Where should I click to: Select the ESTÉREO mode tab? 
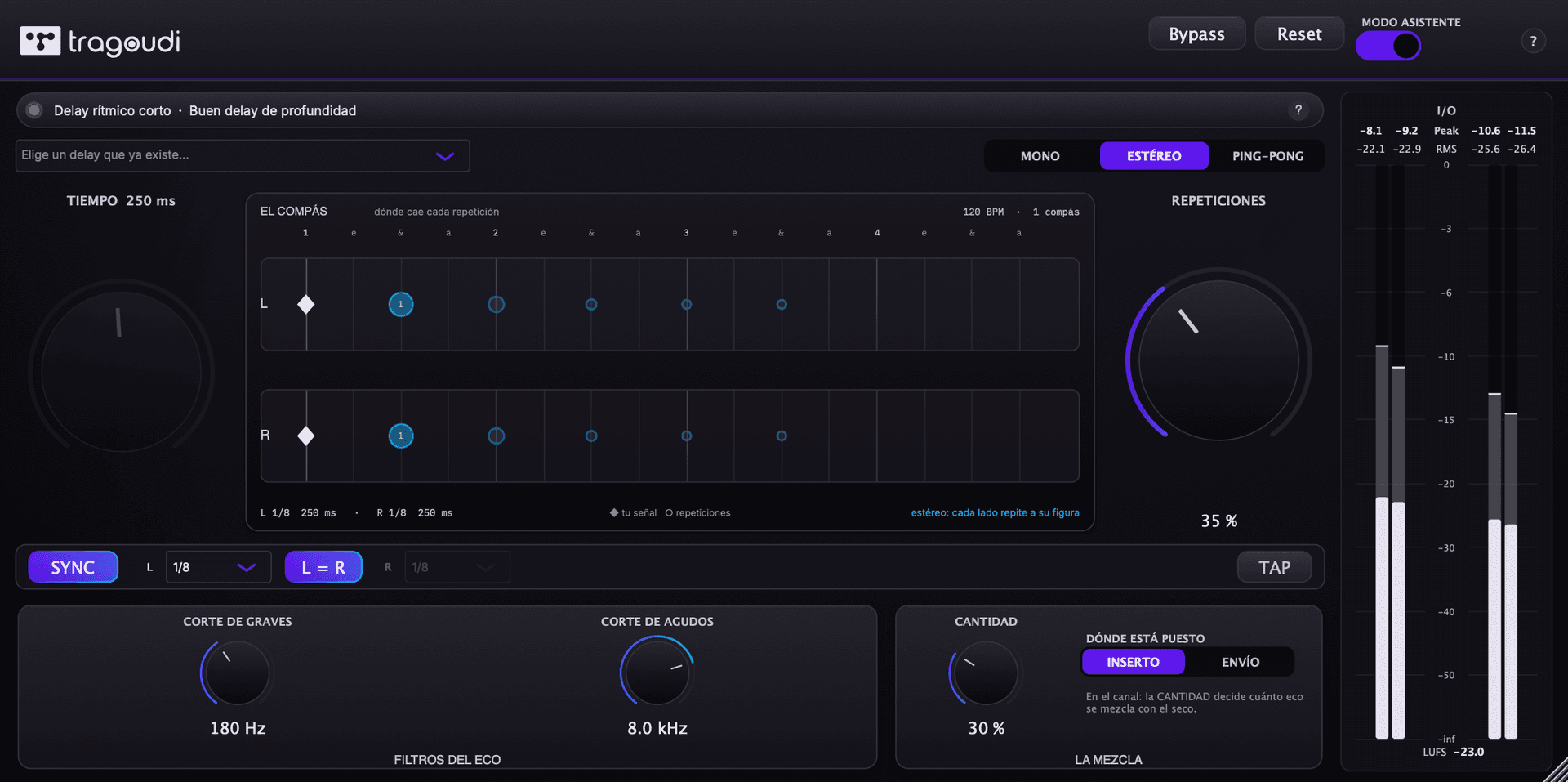coord(1154,156)
